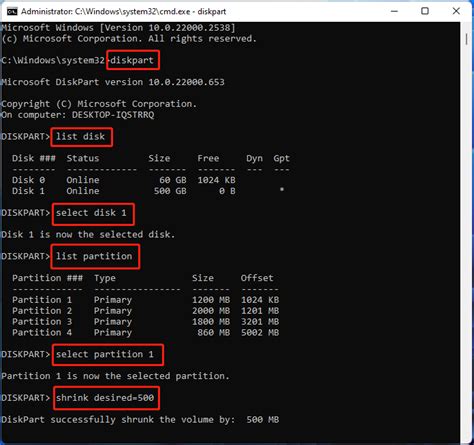The image size is (474, 445).
Task: Click the window title 'Administrator: C:\Windows\system32\cmd.exe - diskpart'
Action: 123,12
